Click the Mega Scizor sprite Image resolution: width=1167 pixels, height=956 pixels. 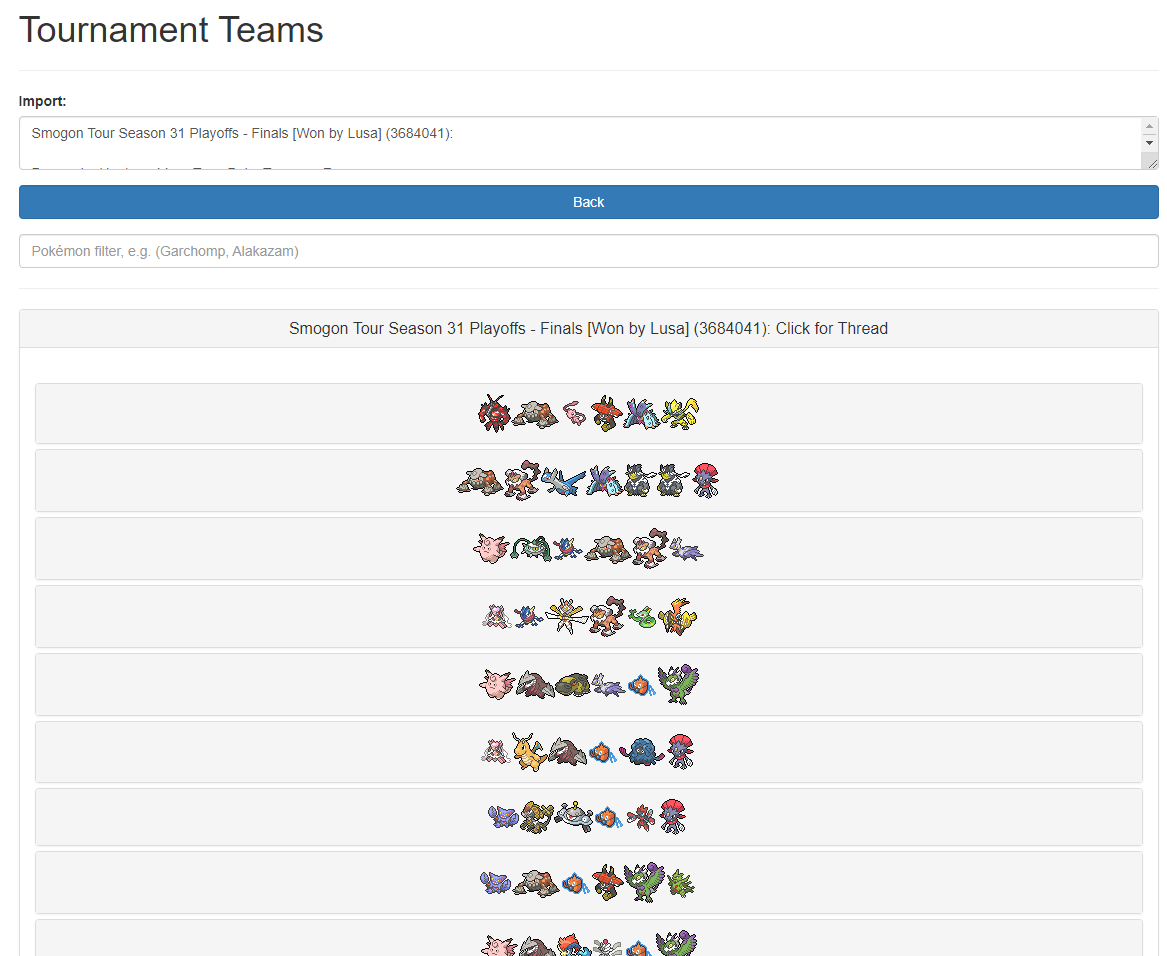click(x=641, y=818)
